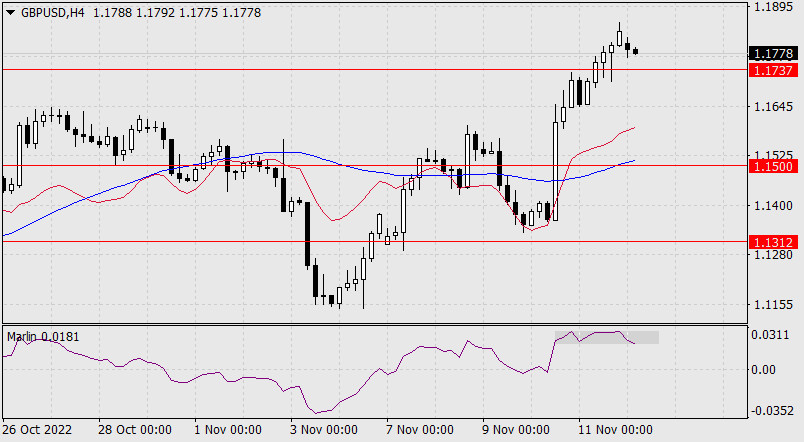The width and height of the screenshot is (804, 442).
Task: Select the gray rectangle in Marlin window
Action: coord(607,337)
